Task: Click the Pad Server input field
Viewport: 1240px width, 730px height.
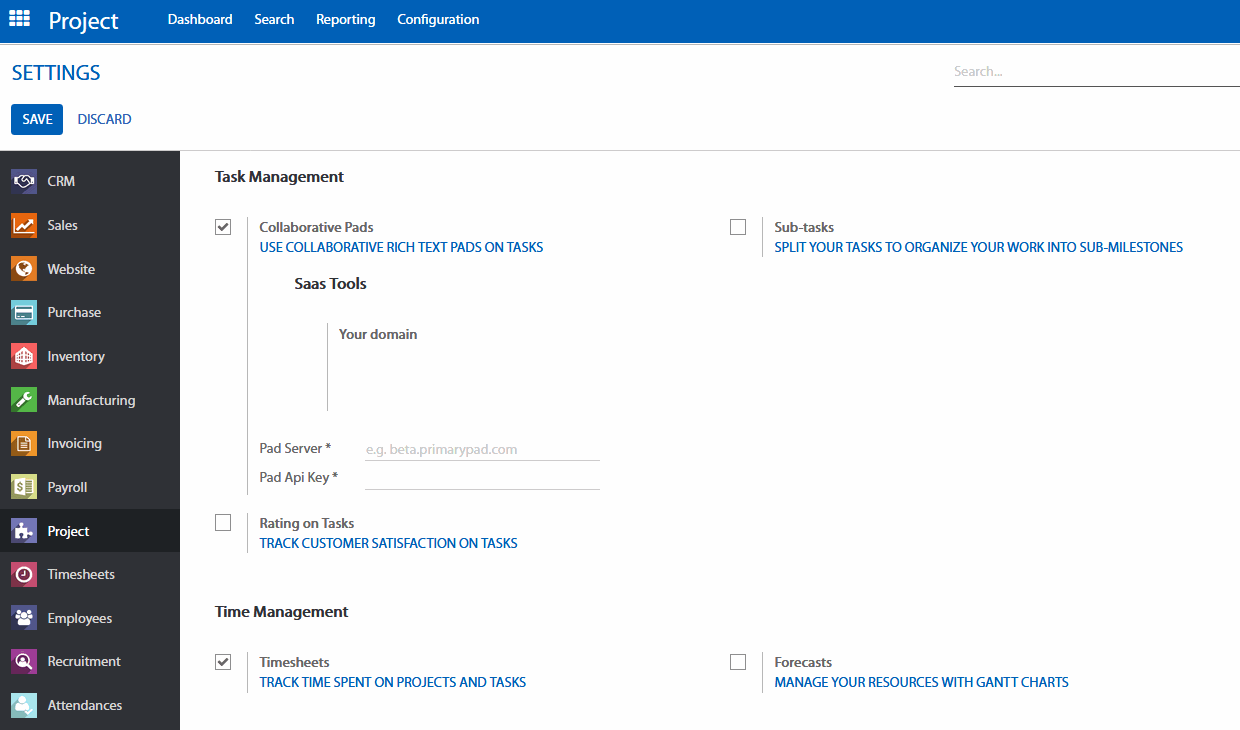Action: 482,450
